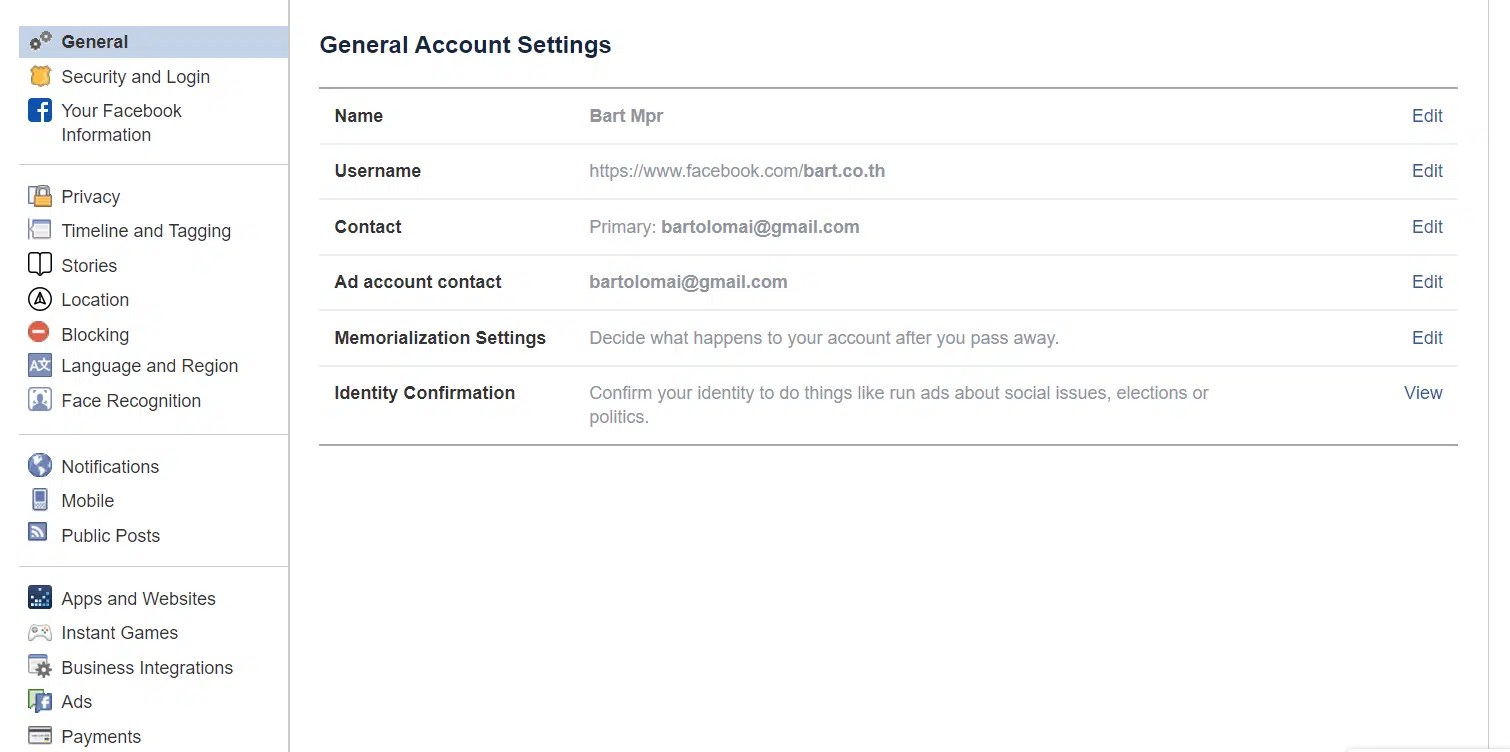Go to Security and Login settings
The width and height of the screenshot is (1510, 752).
coord(135,77)
